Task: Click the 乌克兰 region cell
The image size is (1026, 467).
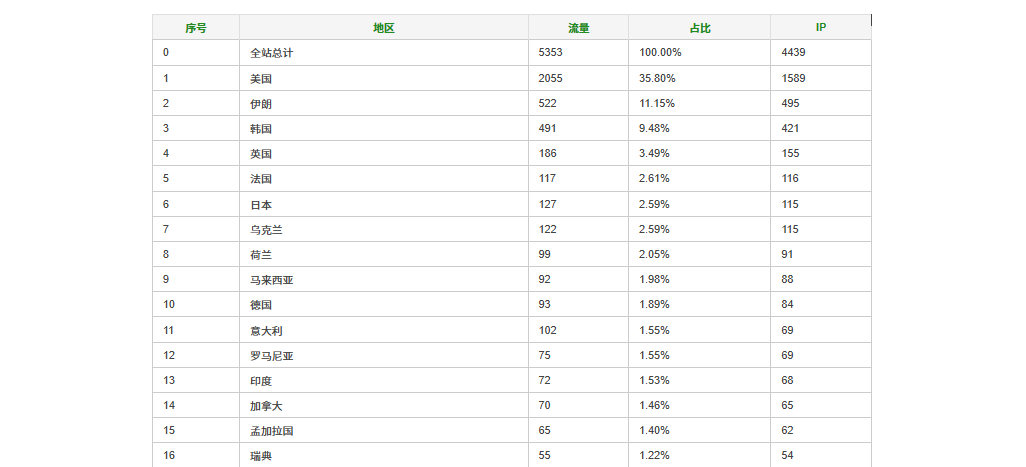Action: click(x=266, y=230)
